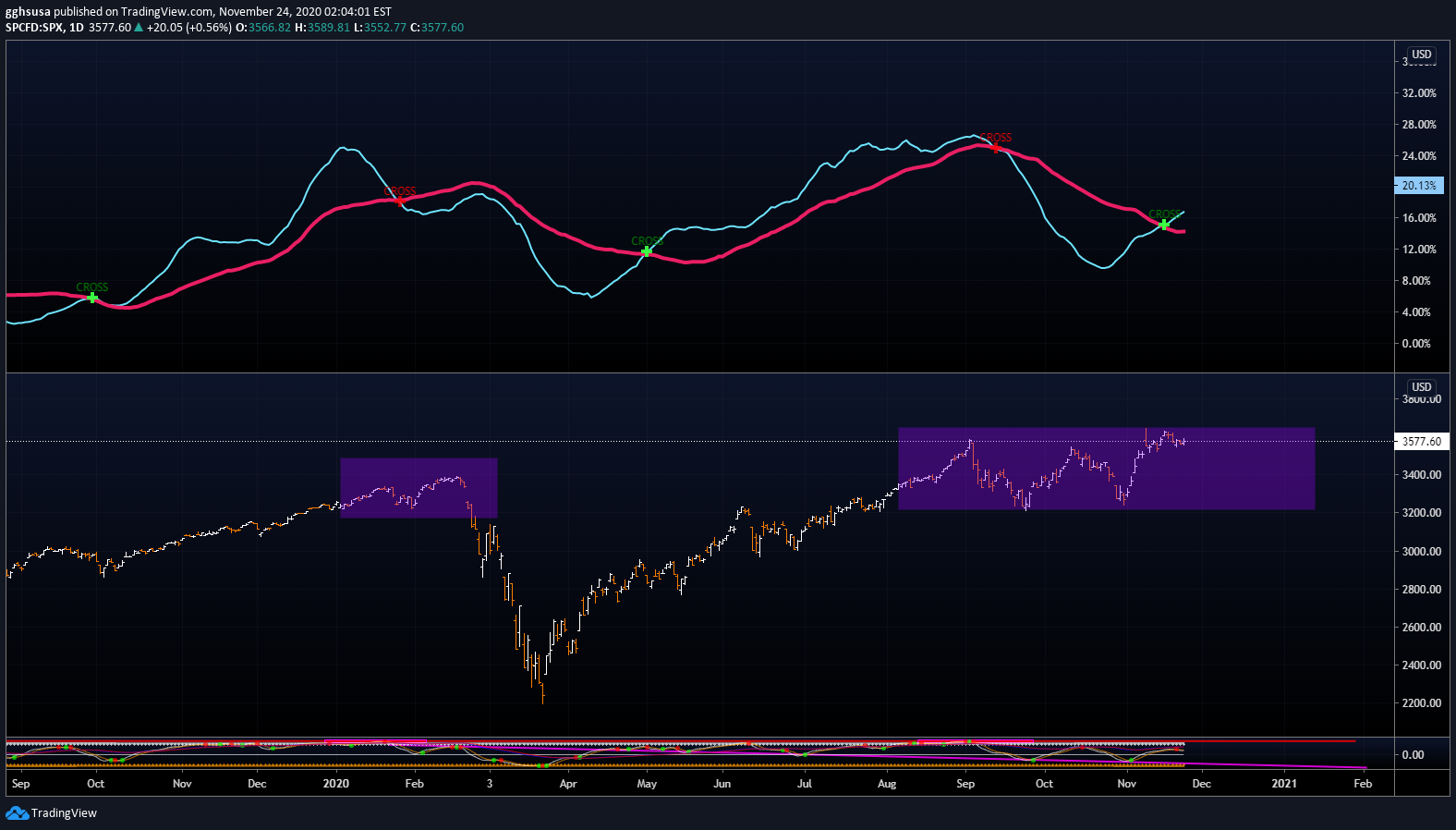Click the TradingView wordmark text beside the logo
The width and height of the screenshot is (1456, 830).
tap(64, 813)
